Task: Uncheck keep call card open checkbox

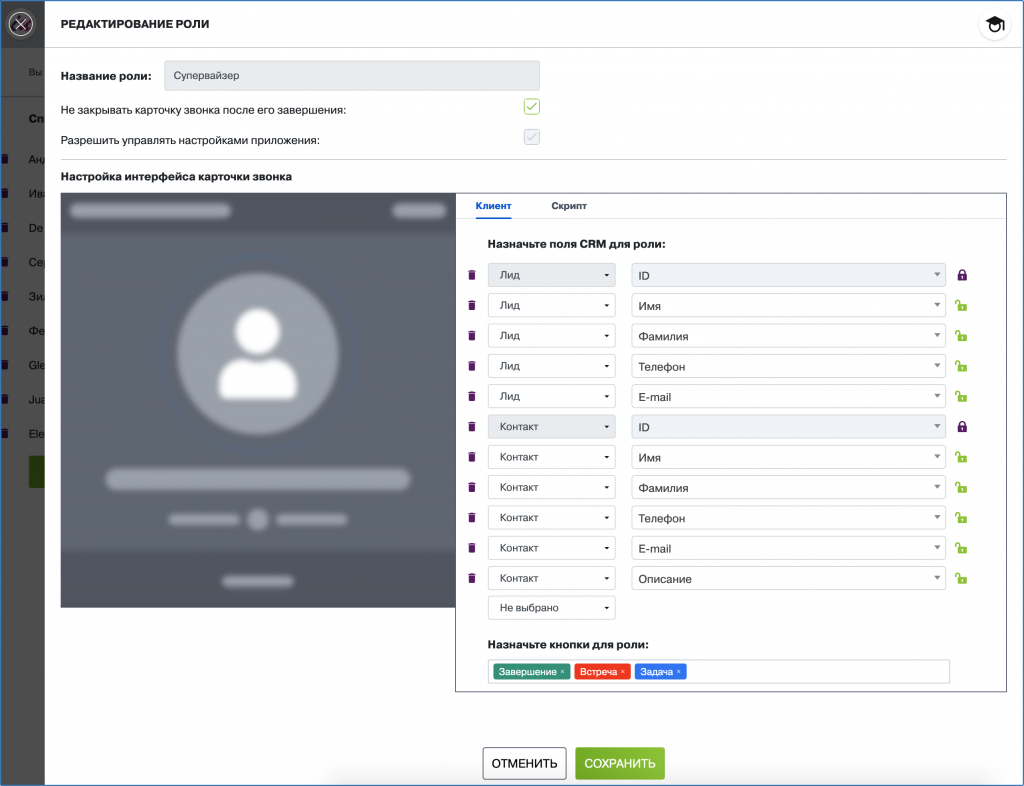Action: point(532,107)
